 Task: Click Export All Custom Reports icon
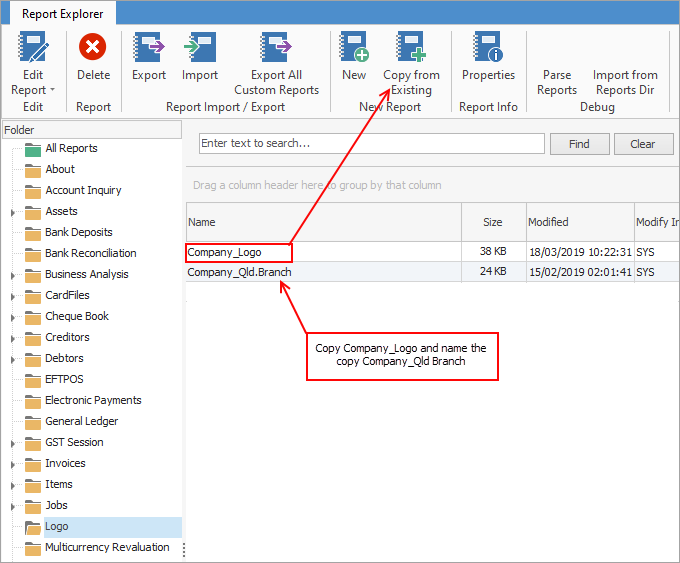276,48
